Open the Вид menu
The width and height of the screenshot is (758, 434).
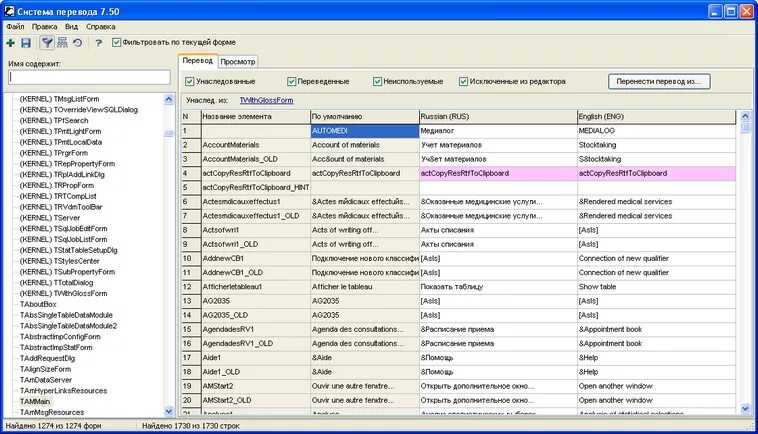71,27
